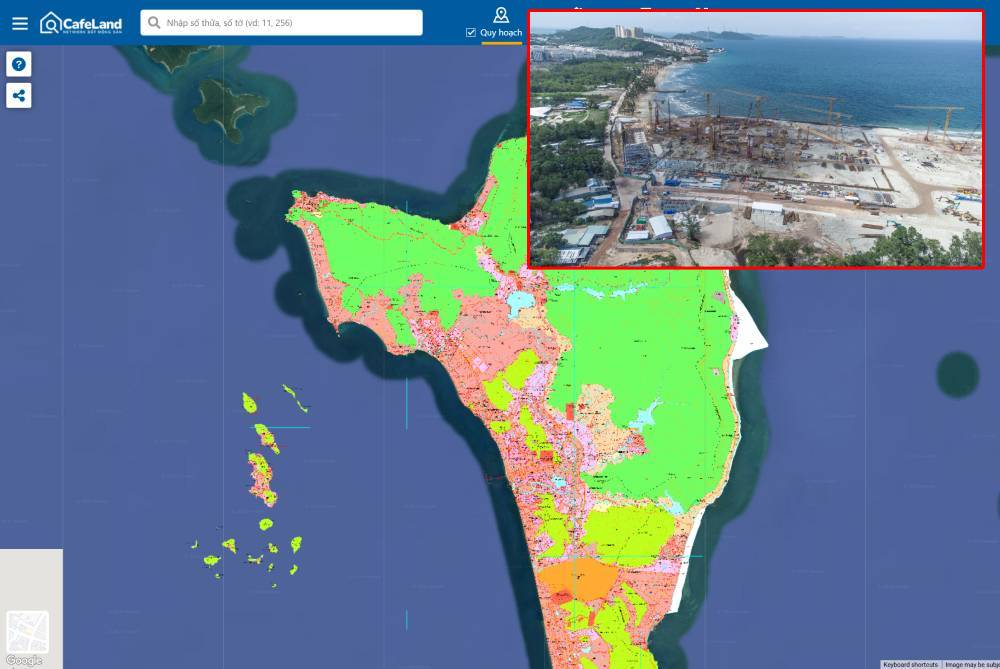Open the hamburger navigation menu
Viewport: 1000px width, 669px height.
pos(20,23)
